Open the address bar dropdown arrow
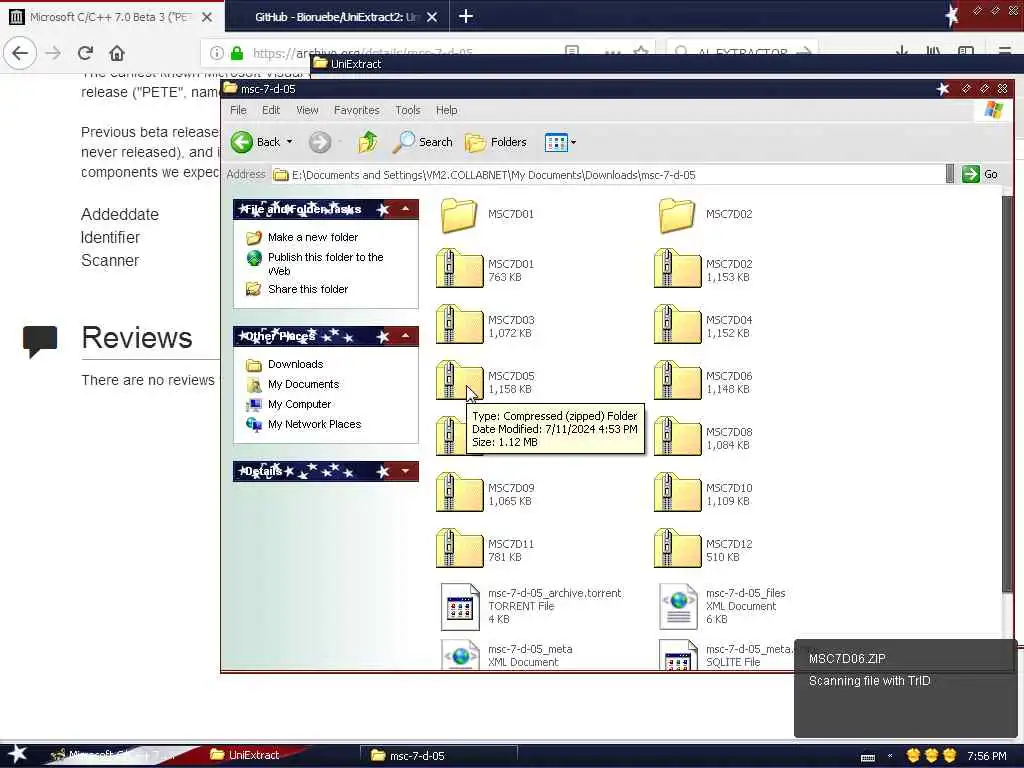This screenshot has height=768, width=1024. click(x=950, y=174)
